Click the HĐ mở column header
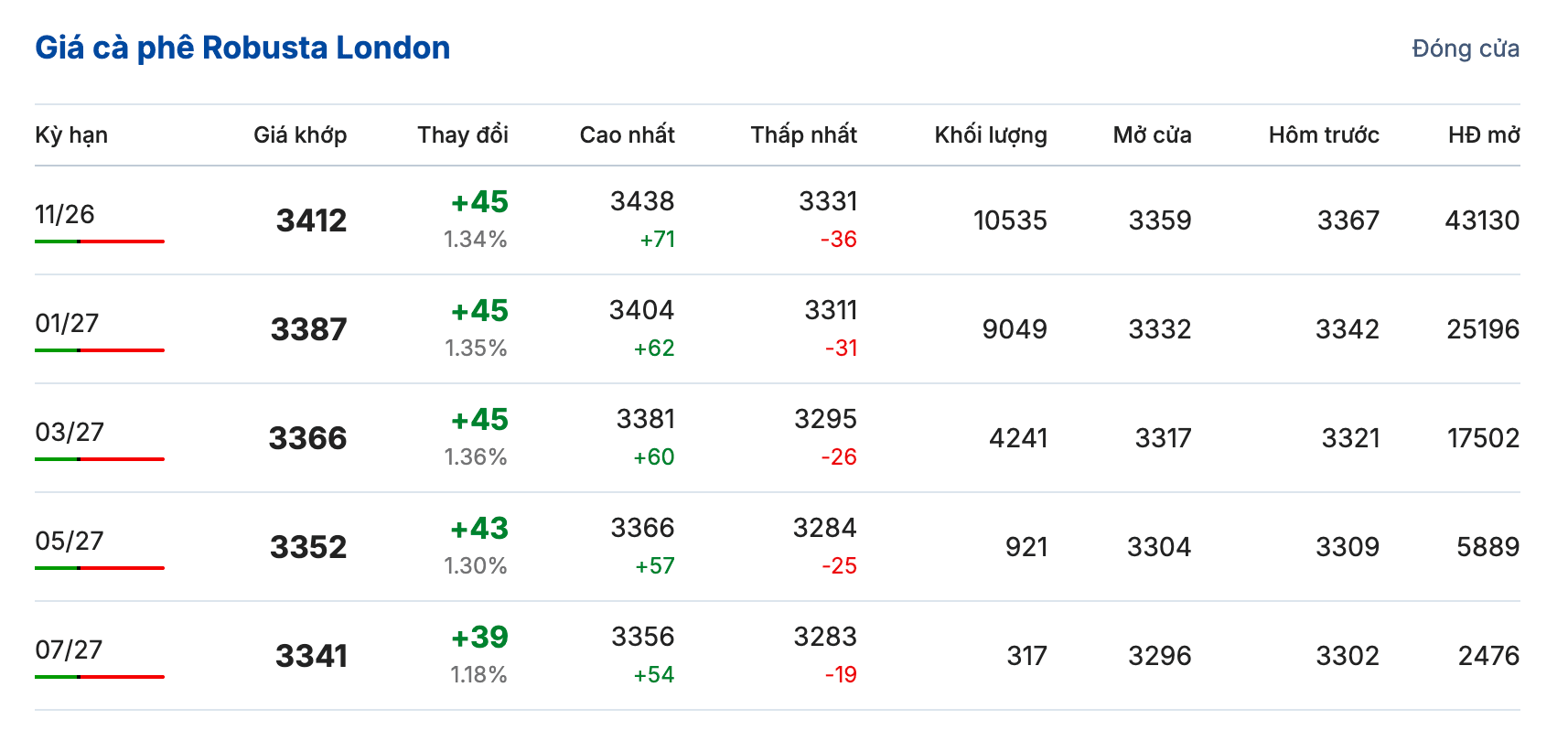The image size is (1568, 730). 1484,135
